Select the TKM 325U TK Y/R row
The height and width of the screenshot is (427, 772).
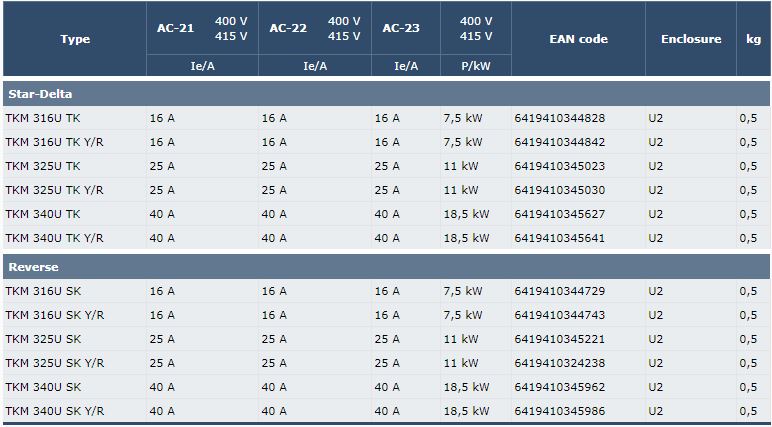[x=386, y=190]
